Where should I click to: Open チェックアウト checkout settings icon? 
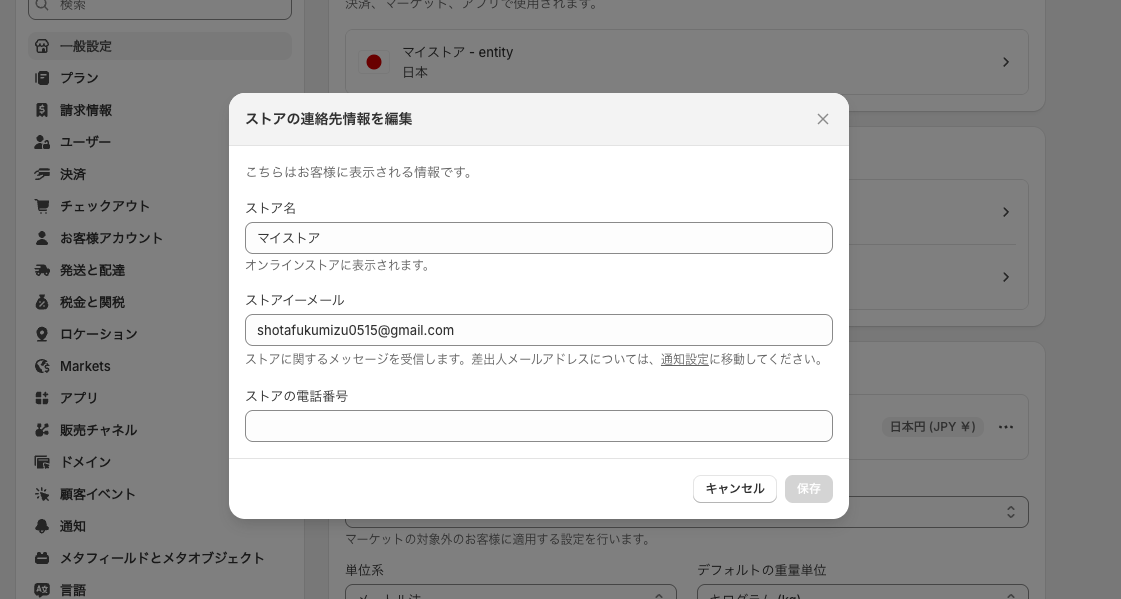42,206
